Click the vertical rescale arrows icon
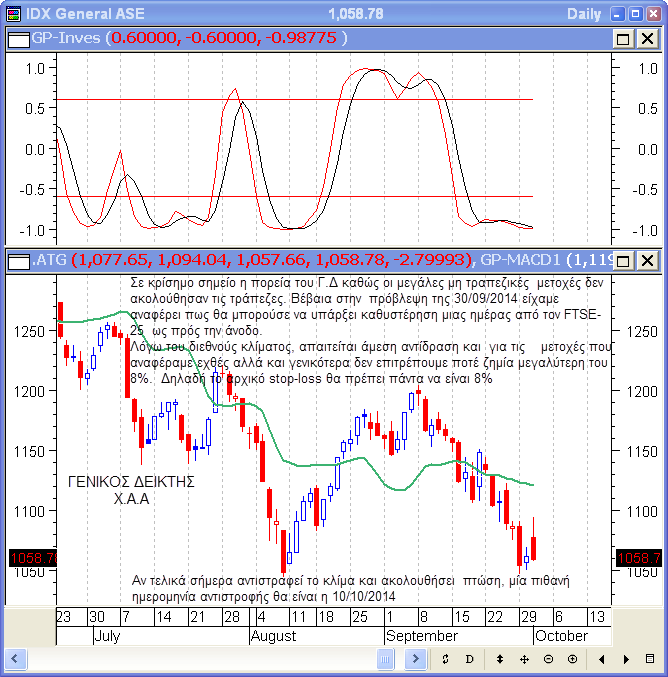This screenshot has height=677, width=668. [x=500, y=660]
